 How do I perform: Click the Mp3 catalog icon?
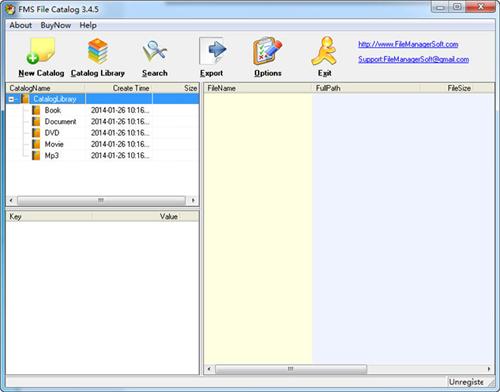pyautogui.click(x=36, y=155)
